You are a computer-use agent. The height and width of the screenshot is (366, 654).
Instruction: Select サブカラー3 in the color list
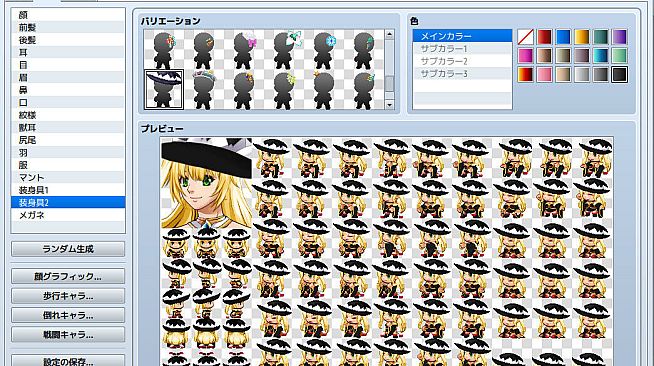coord(462,73)
